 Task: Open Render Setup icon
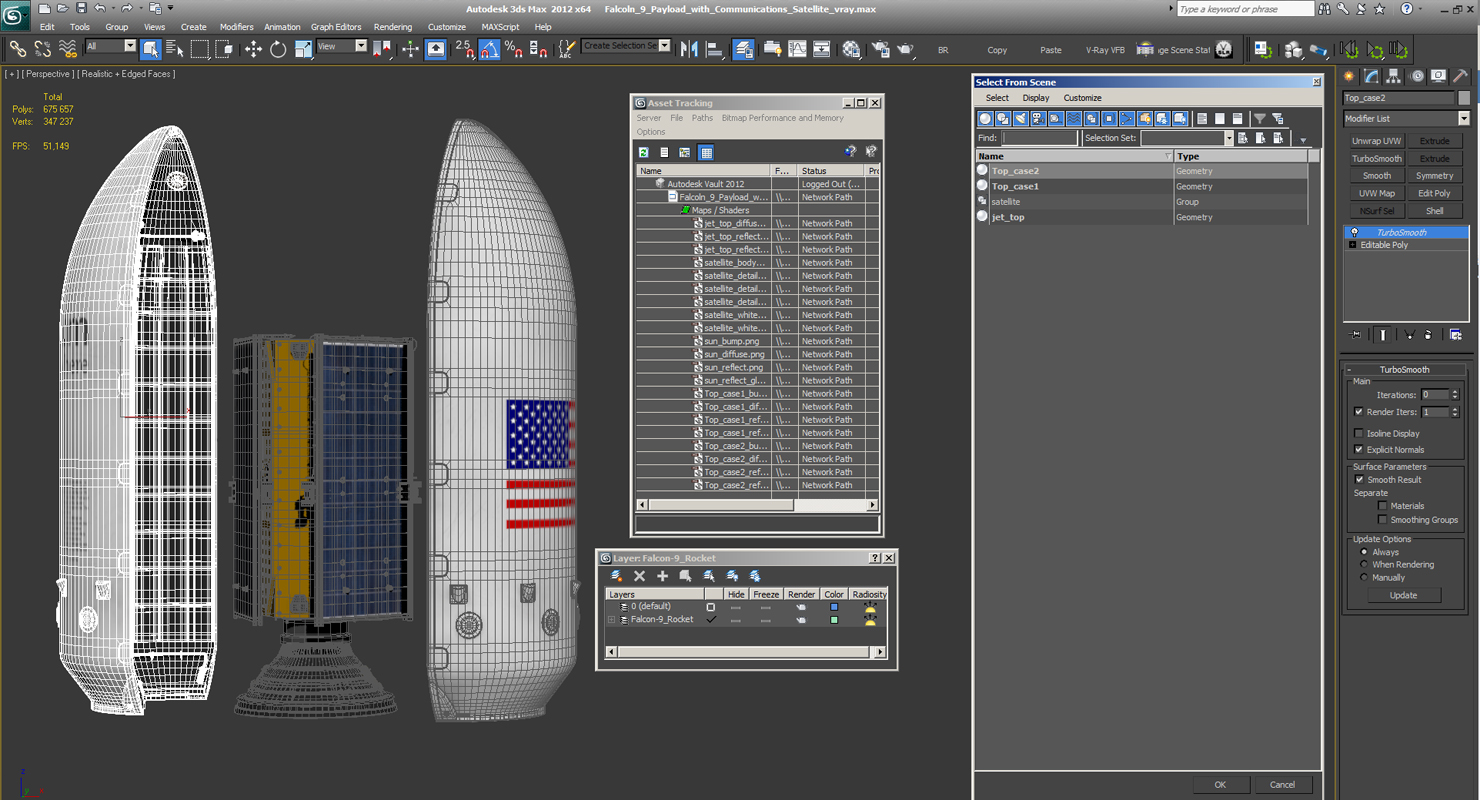point(881,49)
